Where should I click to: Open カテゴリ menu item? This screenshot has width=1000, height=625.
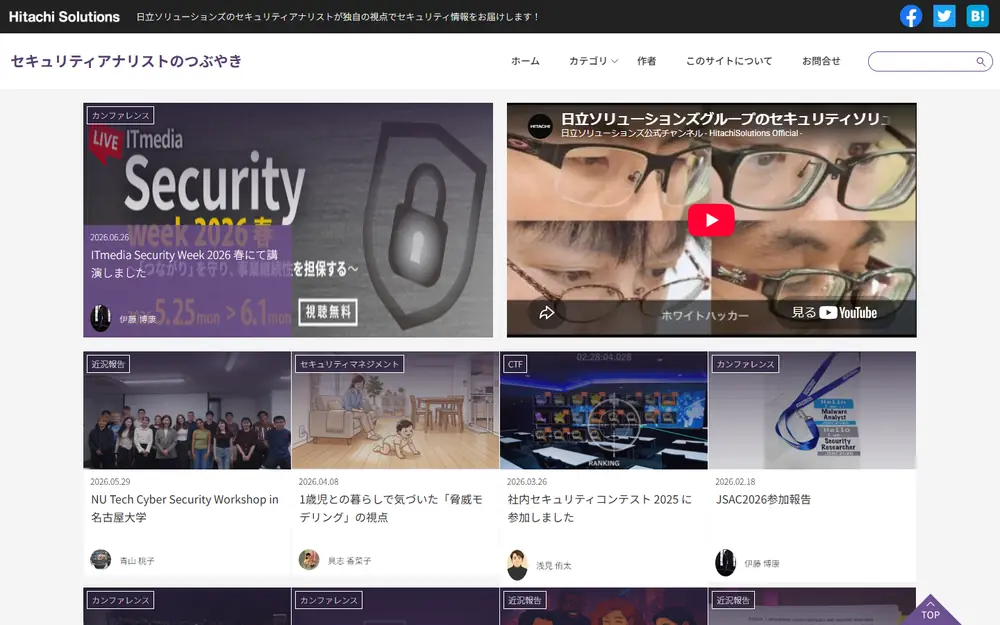(588, 61)
